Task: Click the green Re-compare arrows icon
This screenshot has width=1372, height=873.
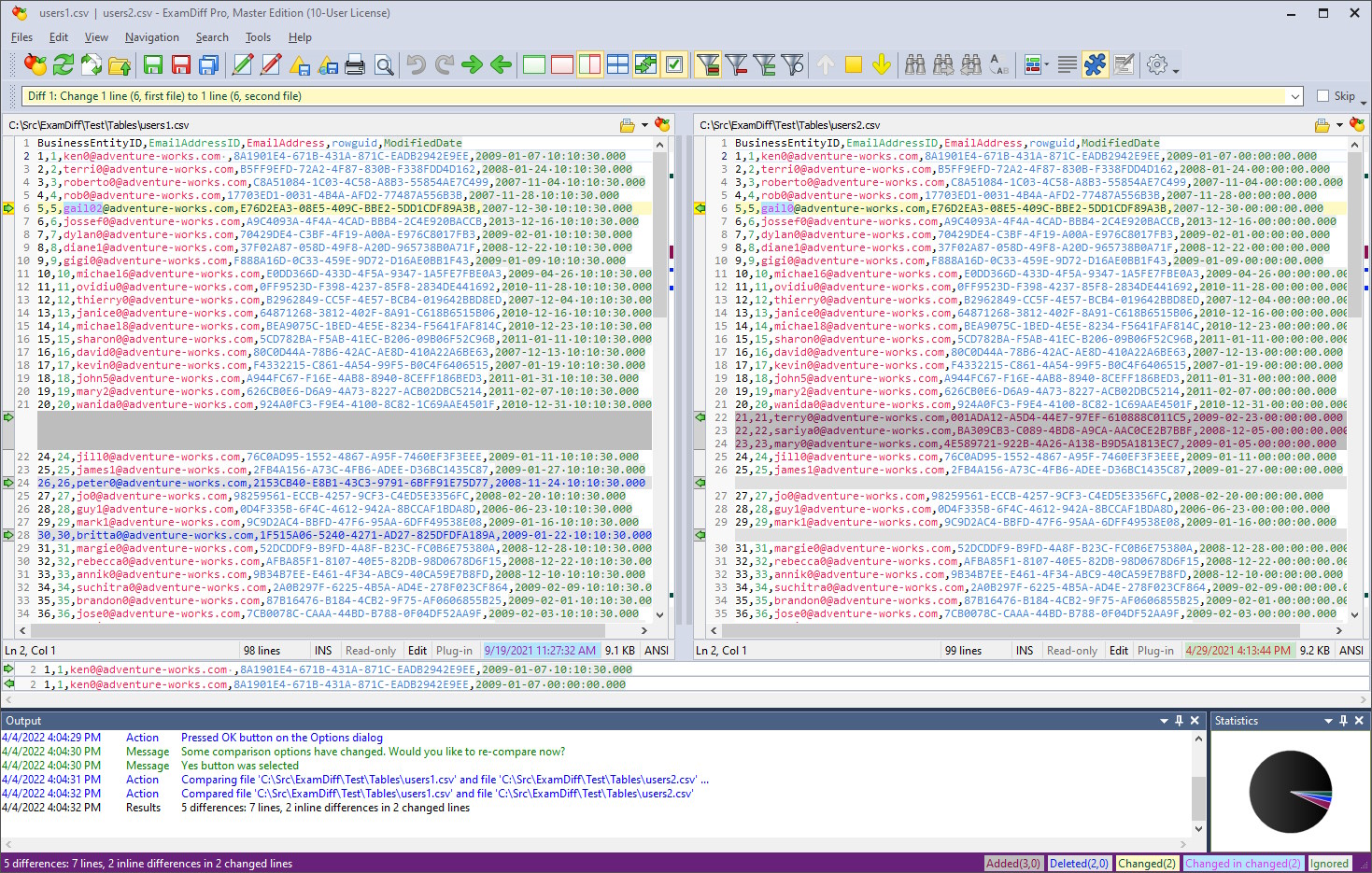Action: click(x=64, y=64)
